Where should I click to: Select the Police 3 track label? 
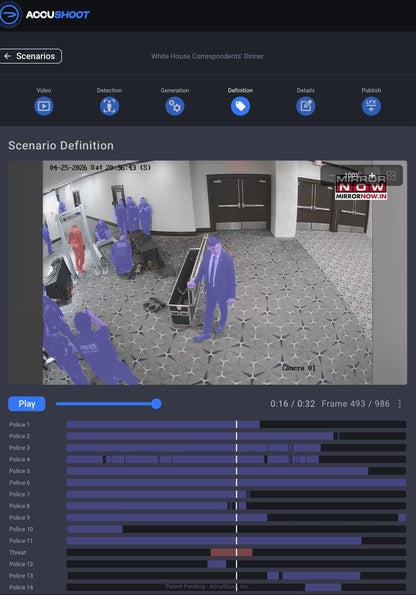click(x=19, y=448)
